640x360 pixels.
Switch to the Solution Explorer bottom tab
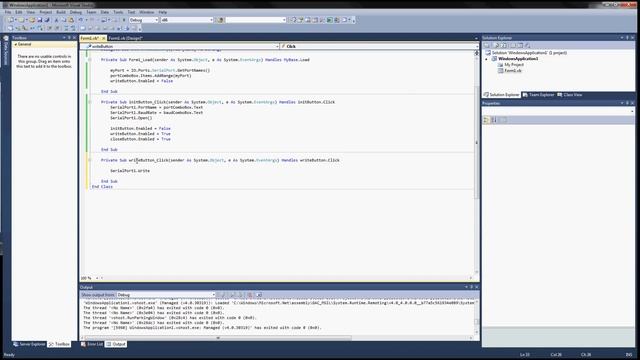(501, 95)
